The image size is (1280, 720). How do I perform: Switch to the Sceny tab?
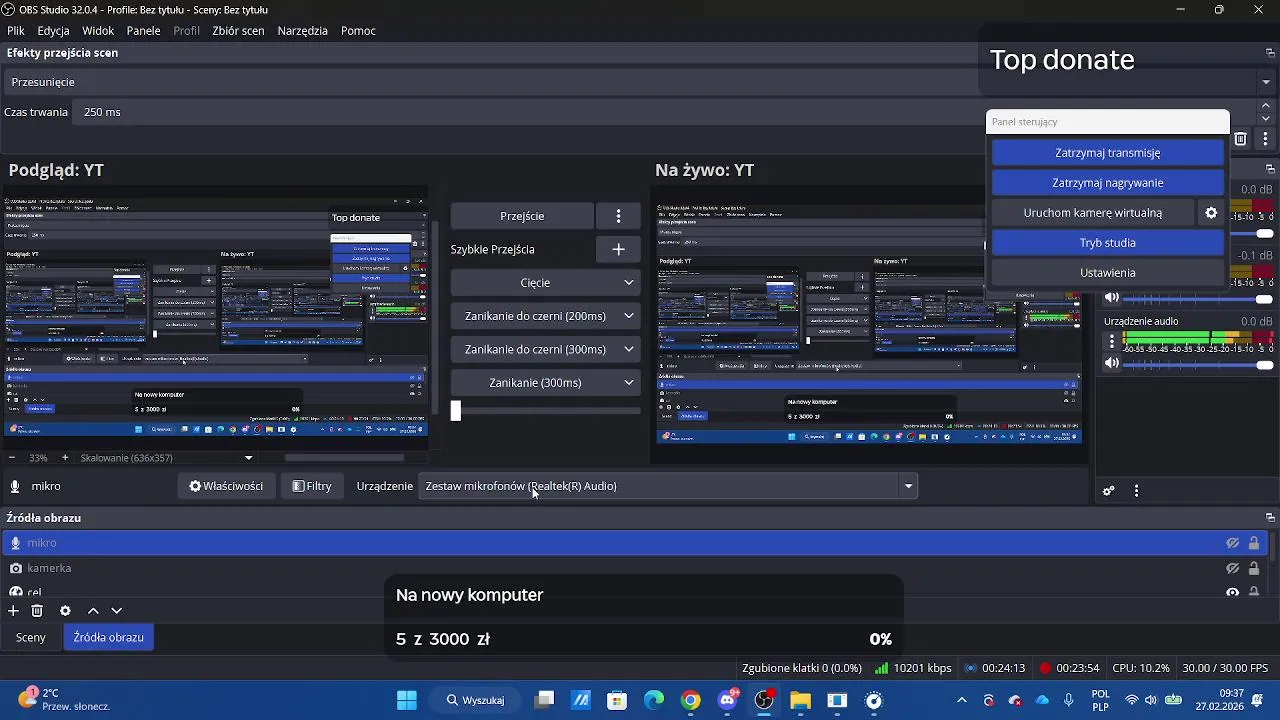coord(31,637)
